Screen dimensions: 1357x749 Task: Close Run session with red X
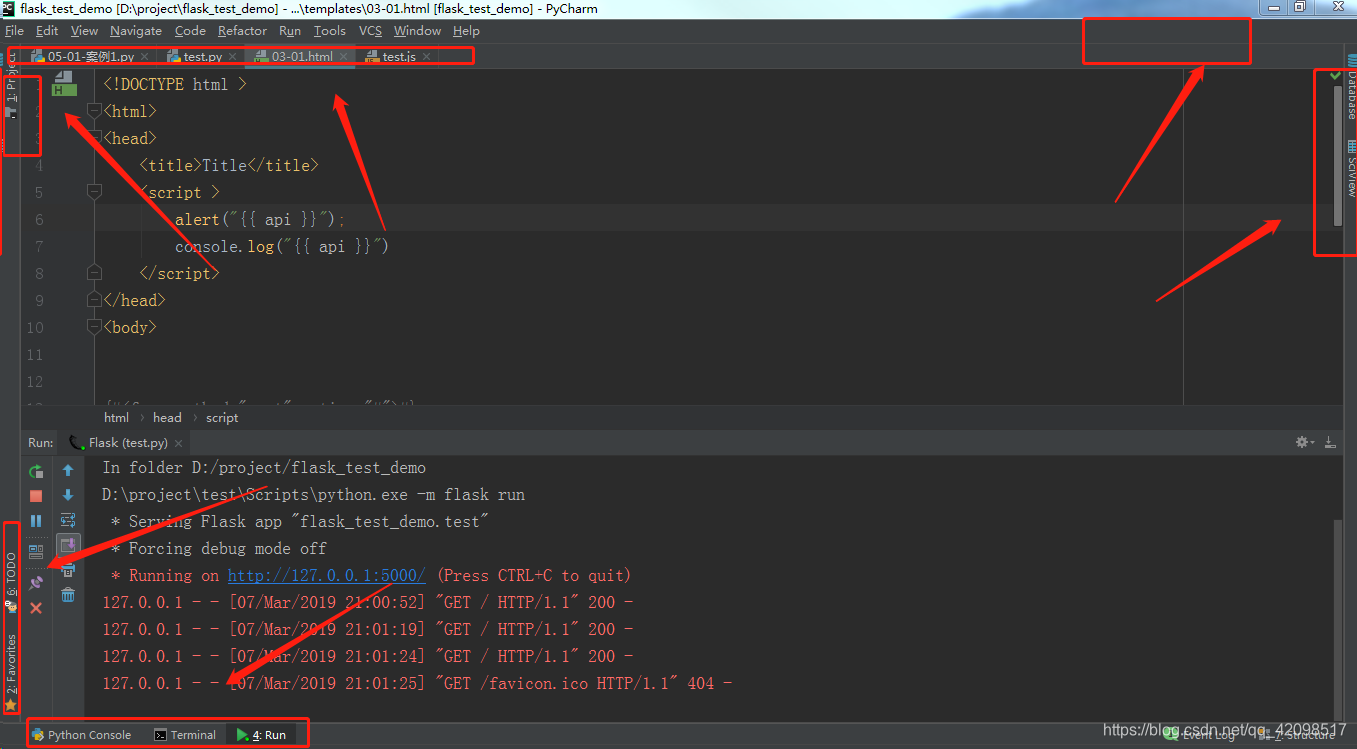tap(36, 607)
